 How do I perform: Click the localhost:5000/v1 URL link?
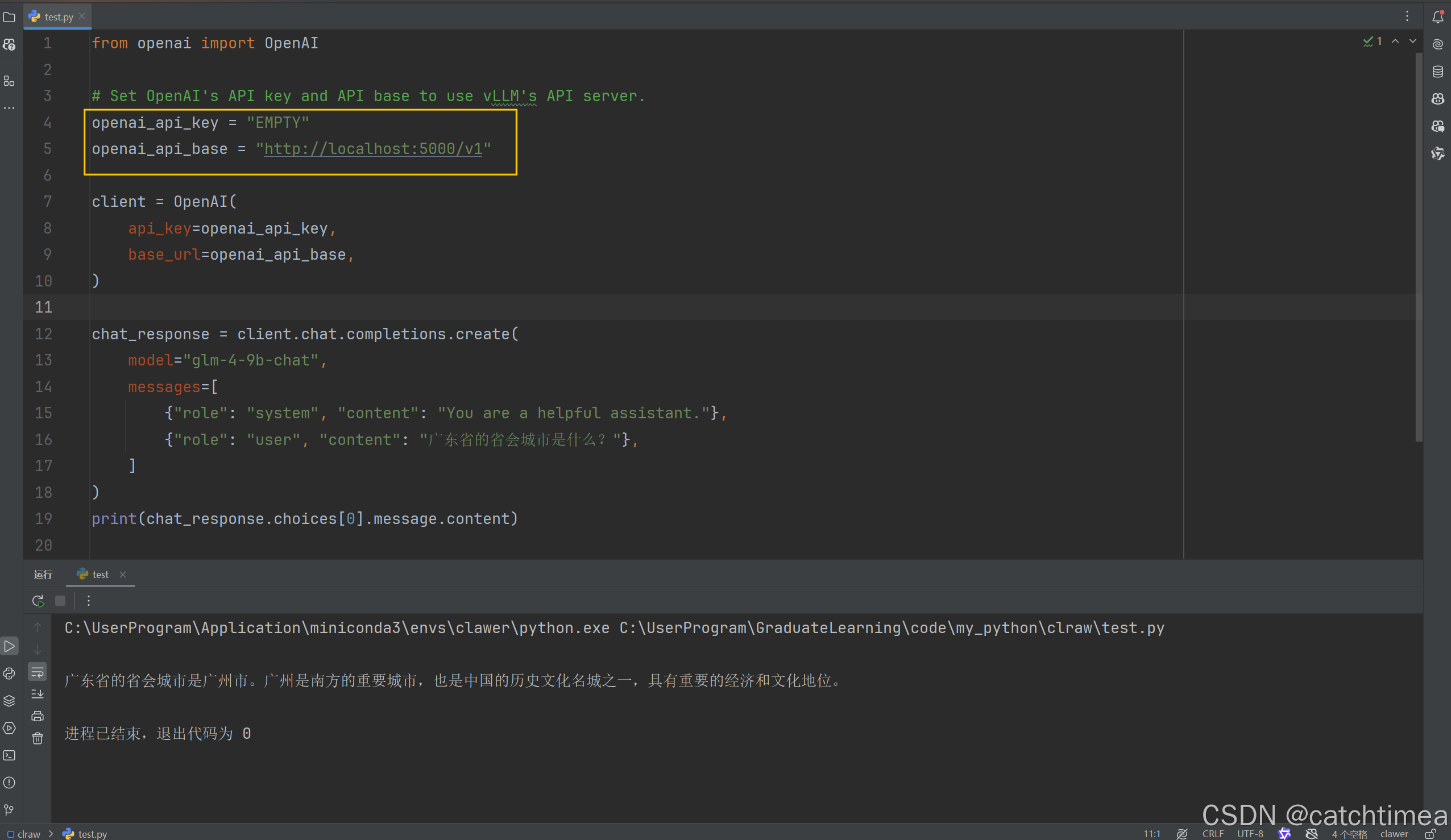tap(373, 149)
